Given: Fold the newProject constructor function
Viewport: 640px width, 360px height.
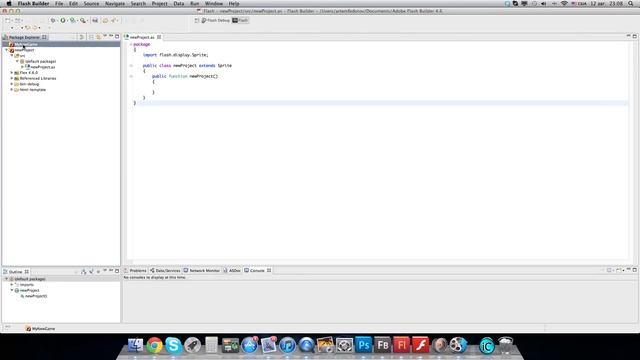Looking at the screenshot, I should [x=131, y=76].
